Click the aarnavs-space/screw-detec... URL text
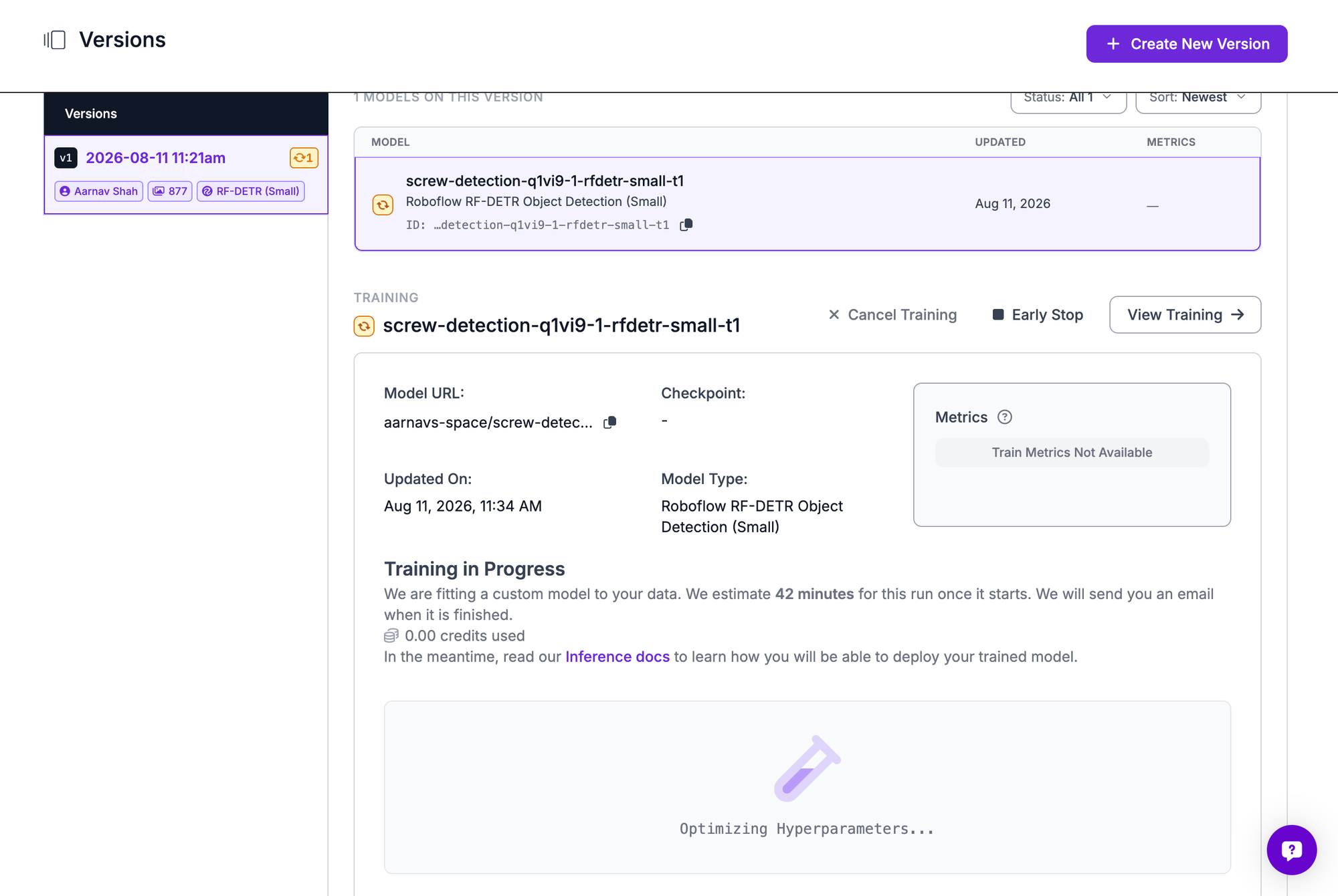Image resolution: width=1338 pixels, height=896 pixels. point(488,423)
